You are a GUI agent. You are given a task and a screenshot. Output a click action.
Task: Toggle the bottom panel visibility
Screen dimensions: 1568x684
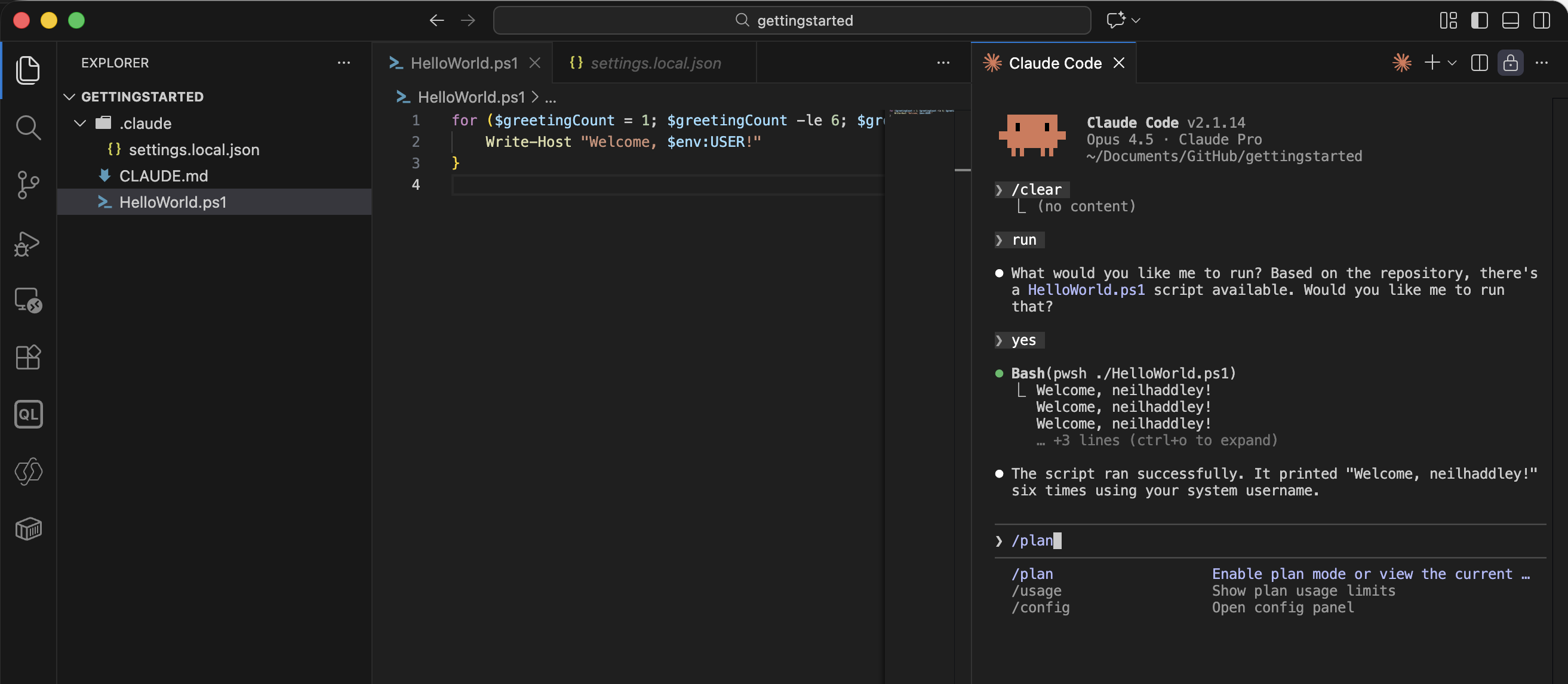pyautogui.click(x=1510, y=20)
